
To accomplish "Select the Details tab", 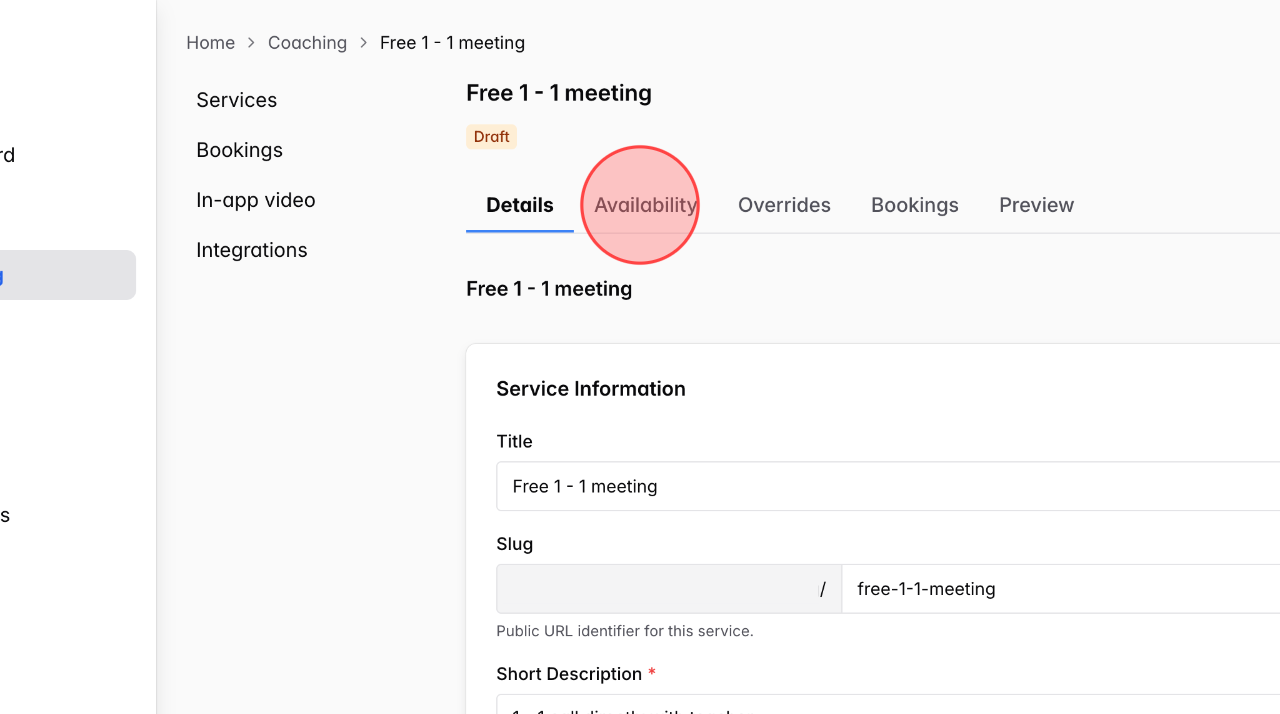I will click(520, 205).
